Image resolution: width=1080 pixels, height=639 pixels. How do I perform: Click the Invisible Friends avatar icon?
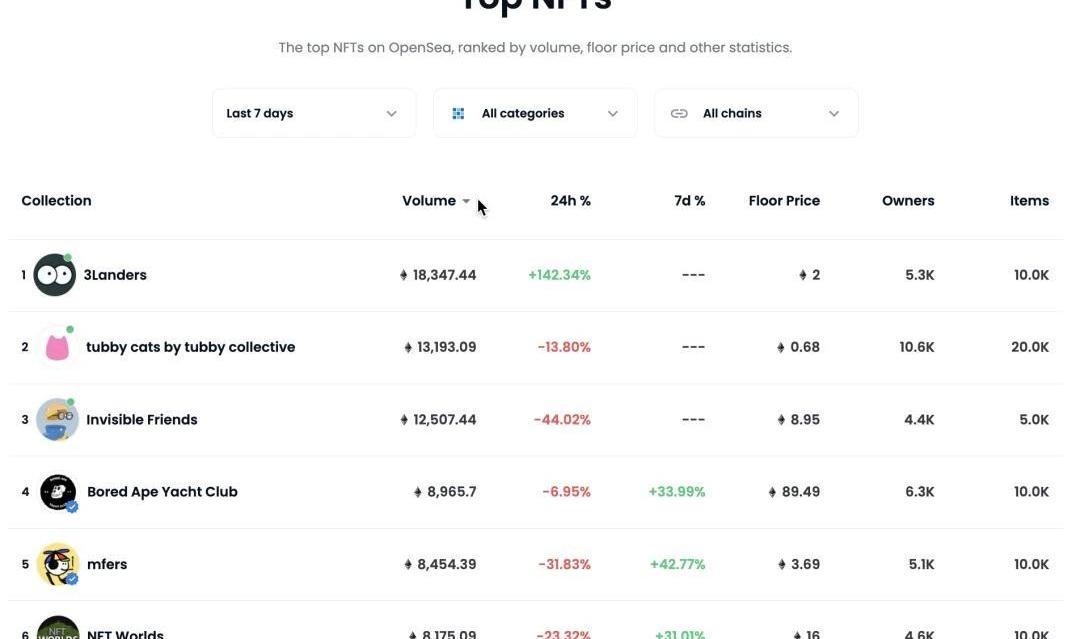click(x=57, y=420)
